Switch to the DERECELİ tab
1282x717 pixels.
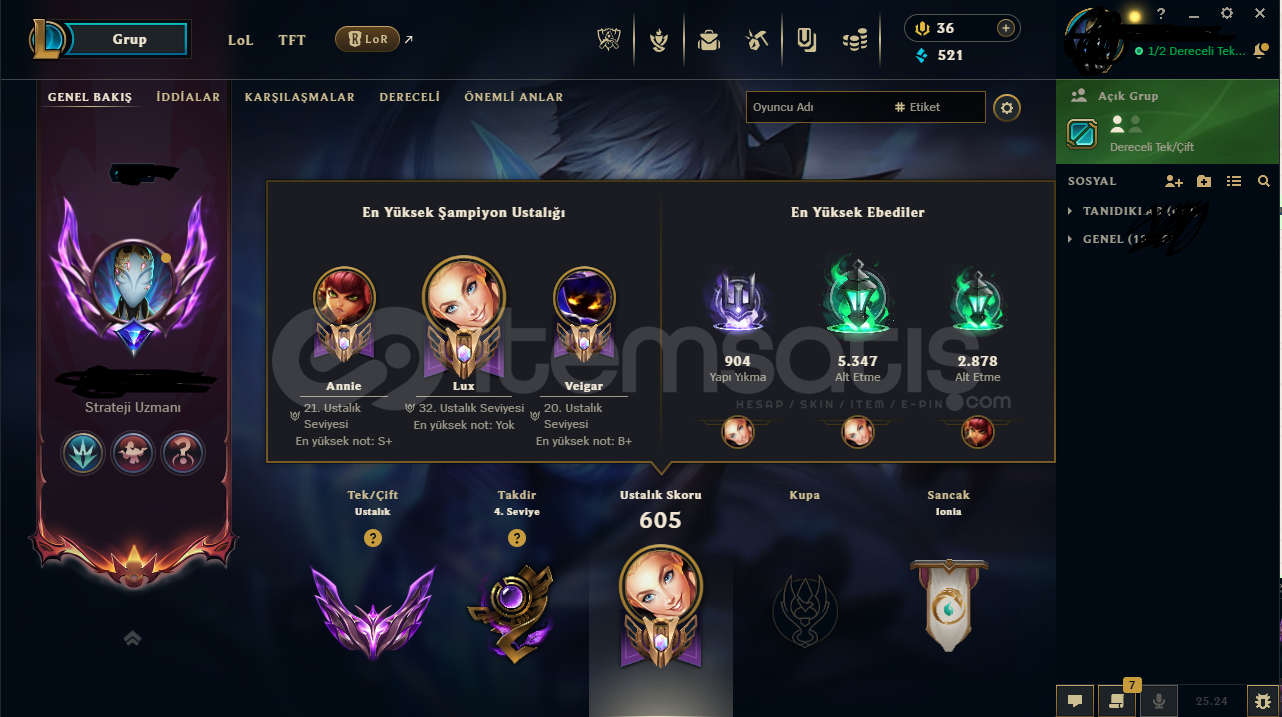(x=410, y=97)
